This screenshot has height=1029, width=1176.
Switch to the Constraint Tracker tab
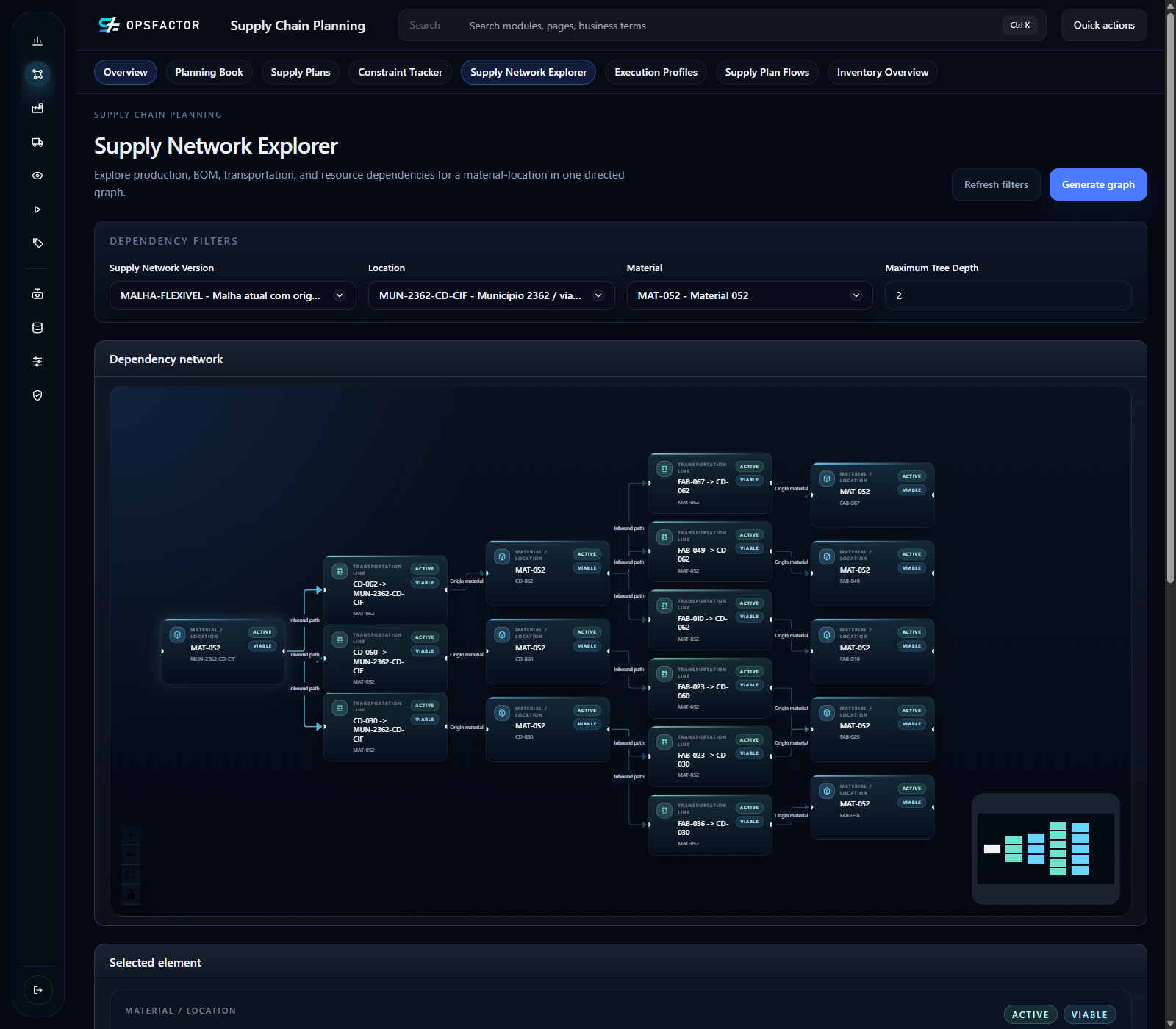pyautogui.click(x=401, y=72)
